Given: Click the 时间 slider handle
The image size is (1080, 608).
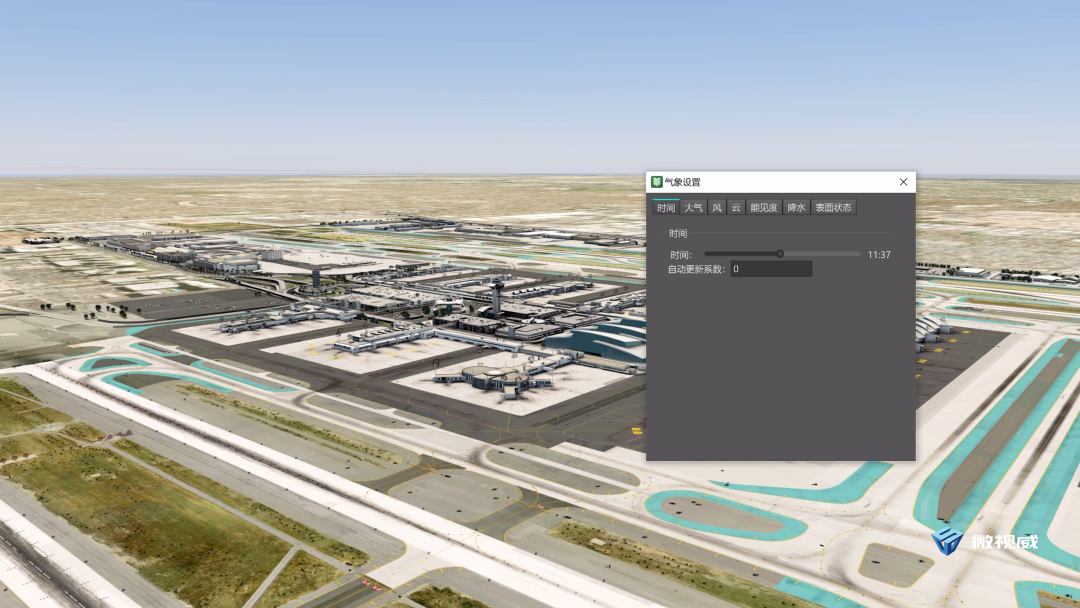Looking at the screenshot, I should [x=780, y=254].
